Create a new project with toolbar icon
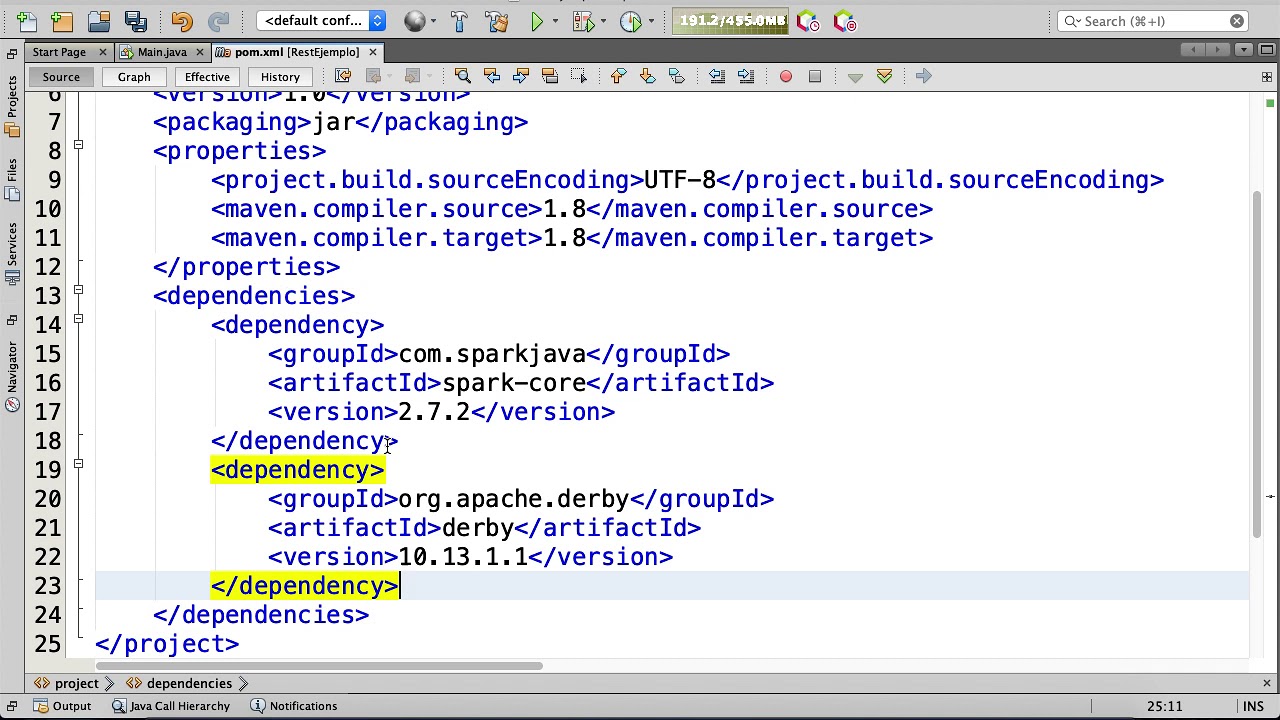 point(61,21)
